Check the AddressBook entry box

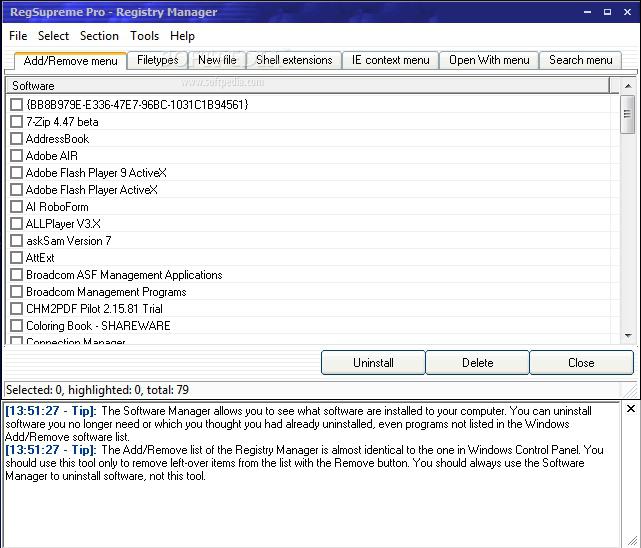tap(16, 139)
